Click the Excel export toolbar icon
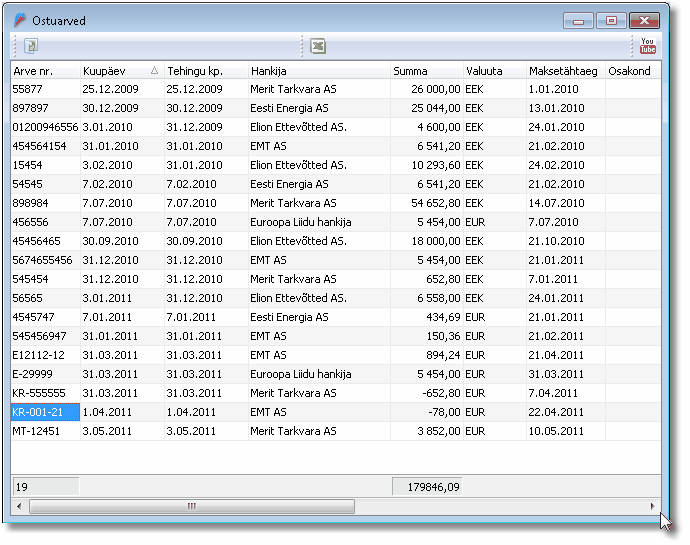 pos(318,46)
